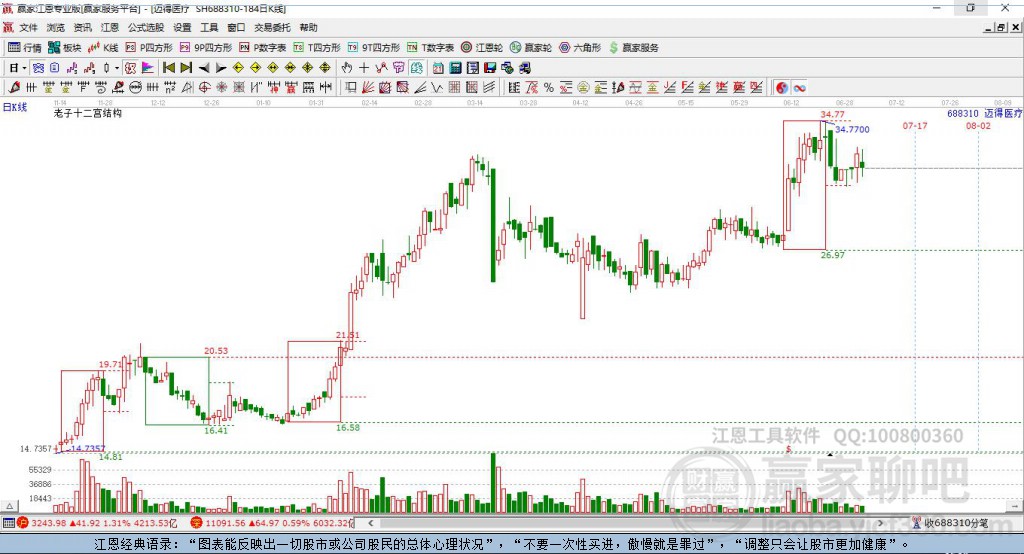Open the calculator tool icon

(455, 68)
